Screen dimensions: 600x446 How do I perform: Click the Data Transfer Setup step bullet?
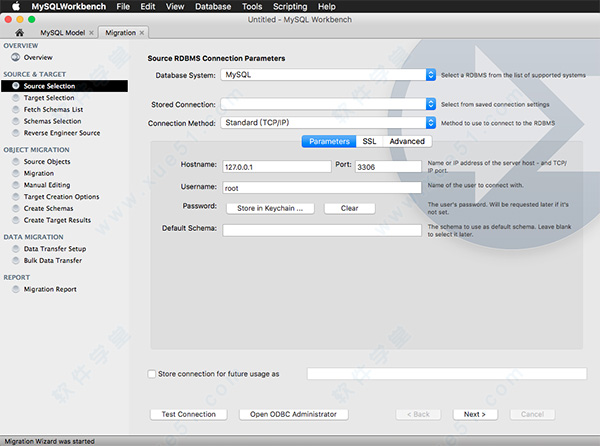[16, 249]
